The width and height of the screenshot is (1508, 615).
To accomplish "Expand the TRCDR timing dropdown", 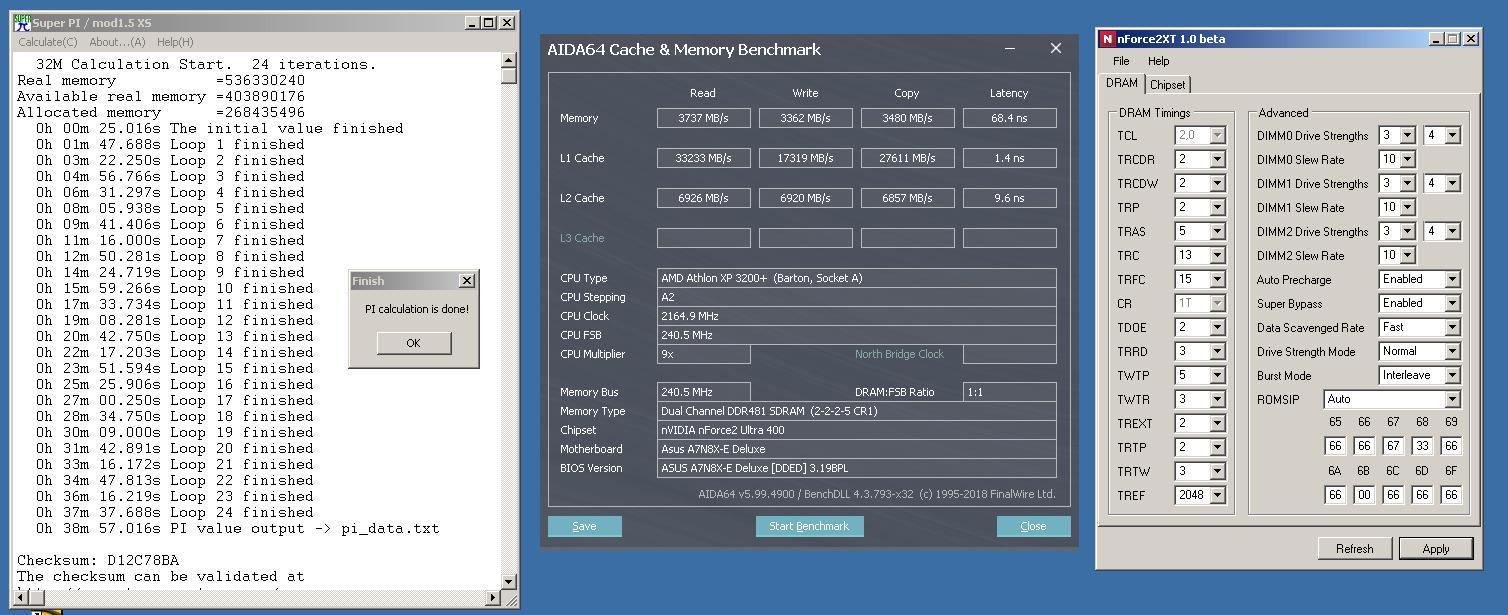I will click(x=1217, y=159).
